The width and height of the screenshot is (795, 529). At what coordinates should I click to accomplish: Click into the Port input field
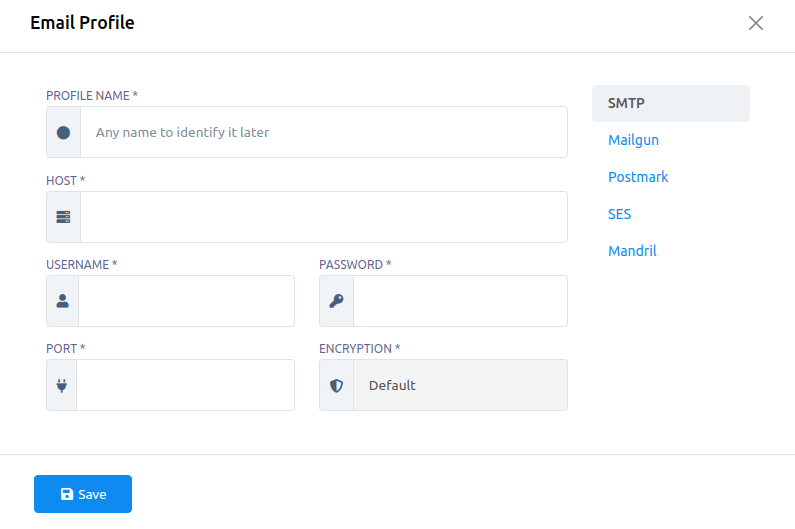coord(185,385)
